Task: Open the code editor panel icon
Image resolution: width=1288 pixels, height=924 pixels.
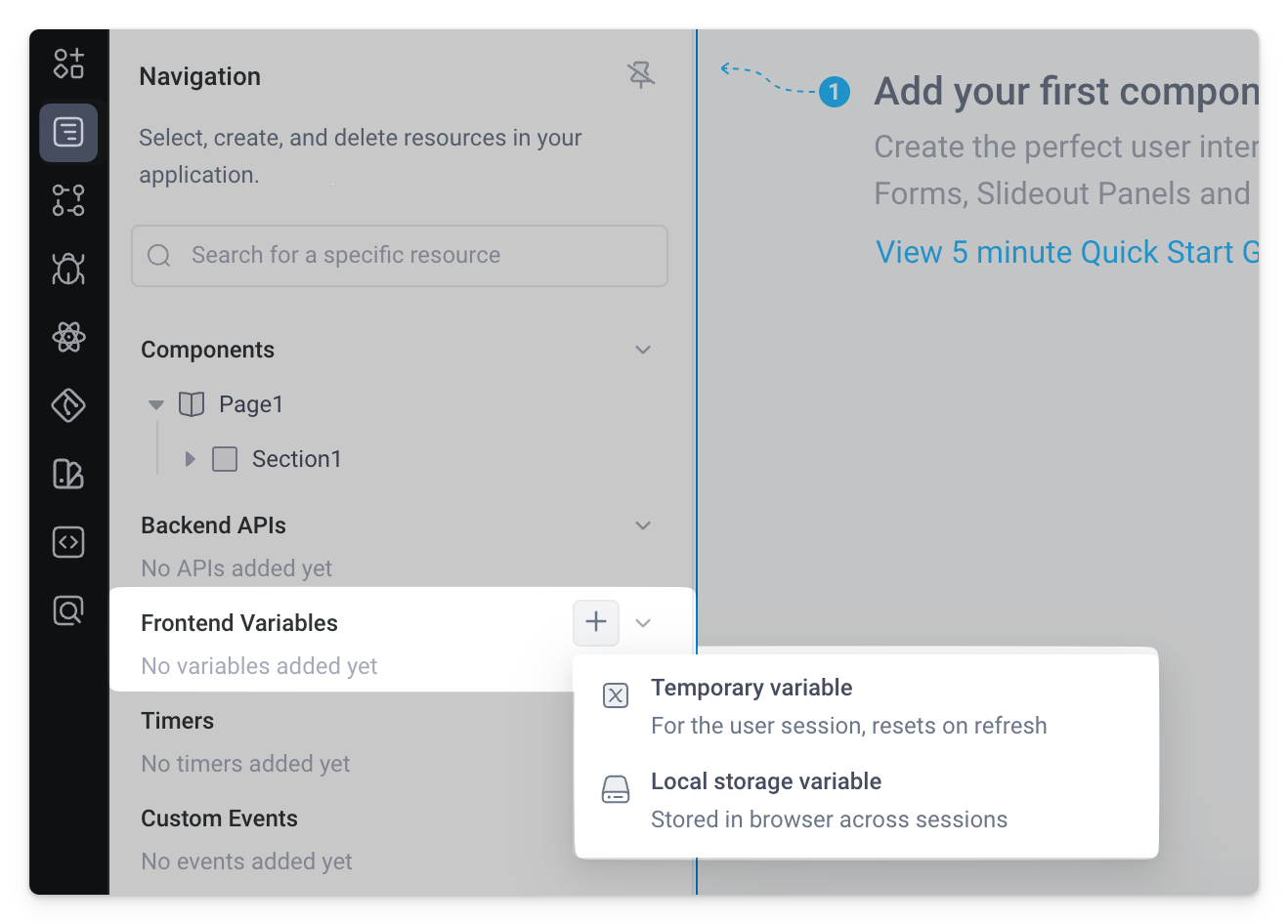Action: coord(67,542)
